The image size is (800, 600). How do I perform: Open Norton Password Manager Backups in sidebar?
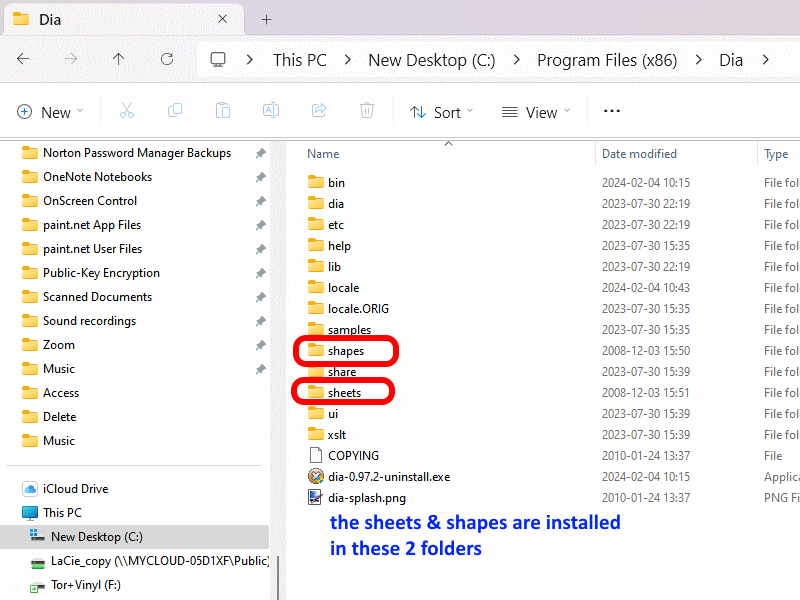pyautogui.click(x=127, y=153)
